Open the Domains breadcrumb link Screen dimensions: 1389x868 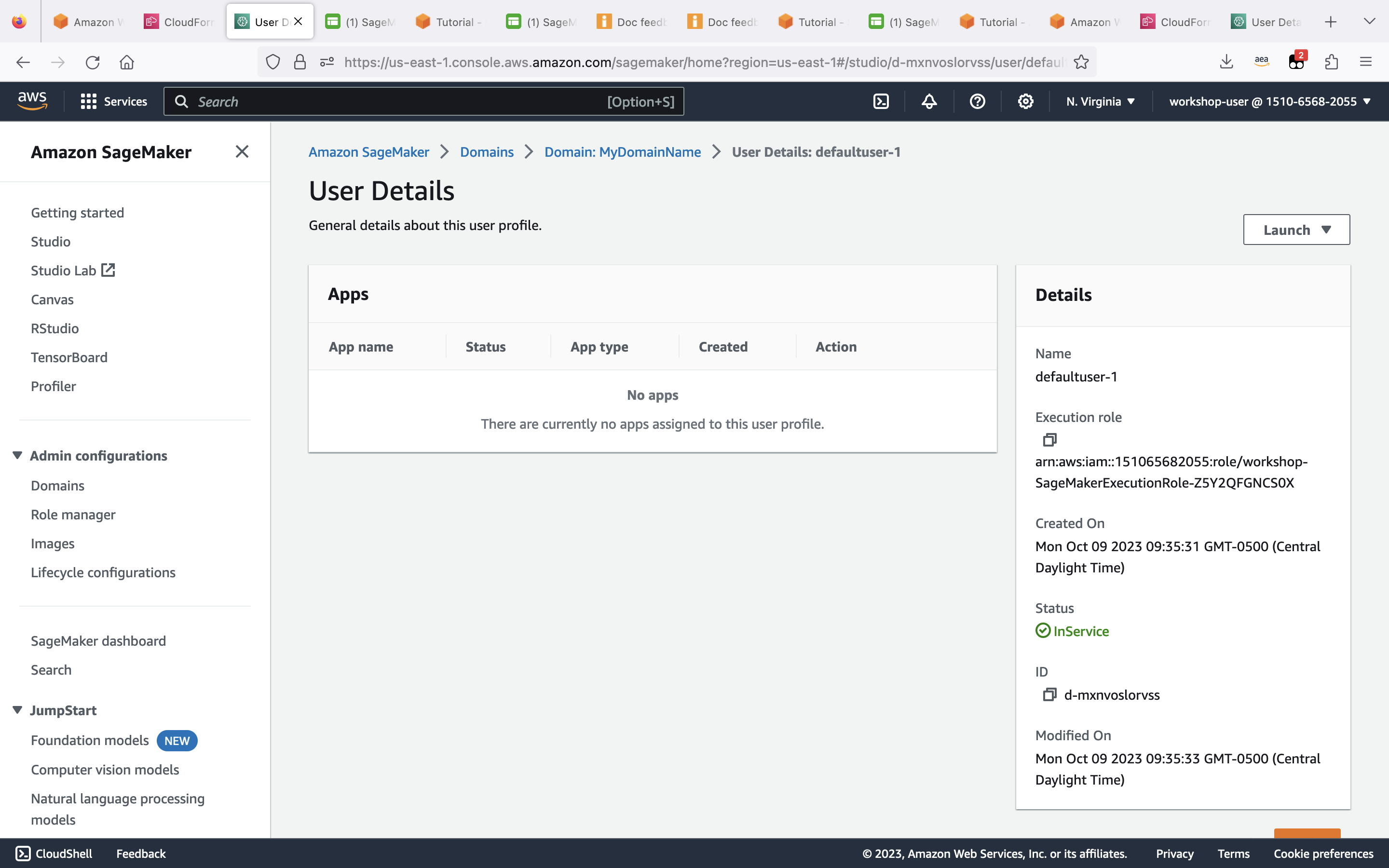[x=486, y=151]
